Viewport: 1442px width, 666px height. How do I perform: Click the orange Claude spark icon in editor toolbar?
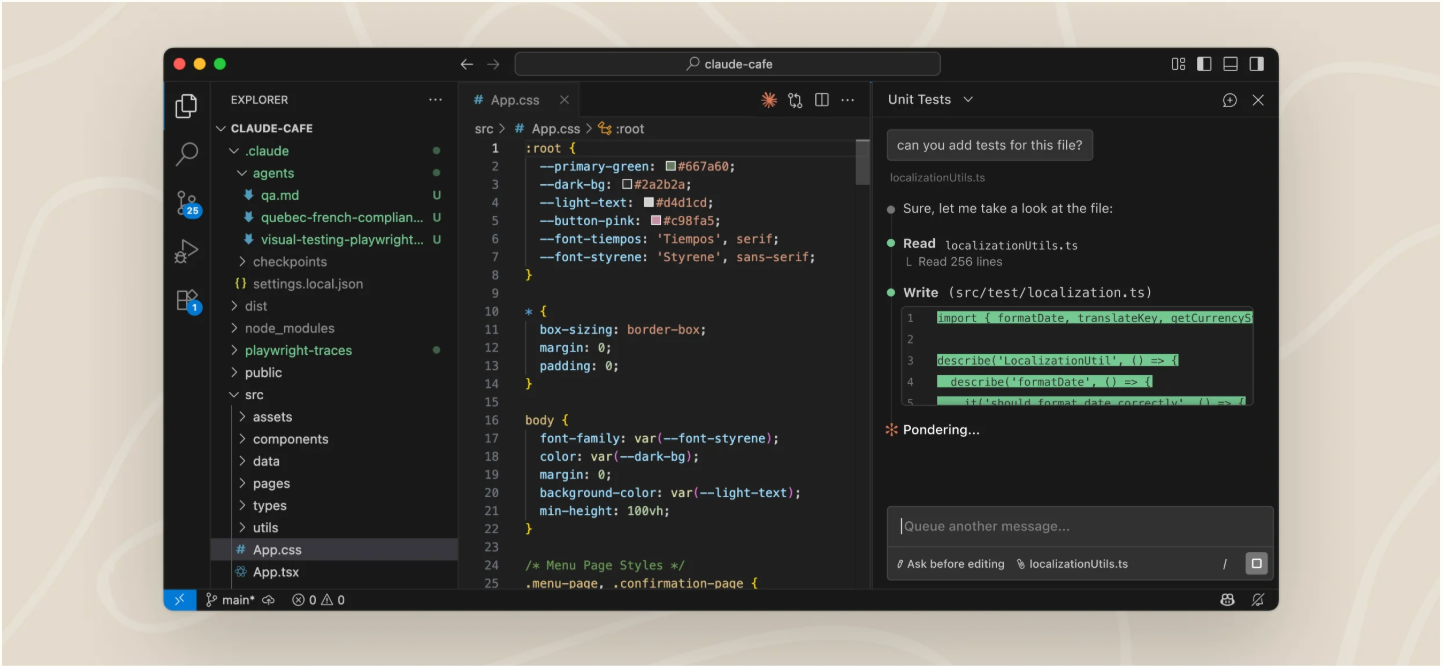(769, 100)
